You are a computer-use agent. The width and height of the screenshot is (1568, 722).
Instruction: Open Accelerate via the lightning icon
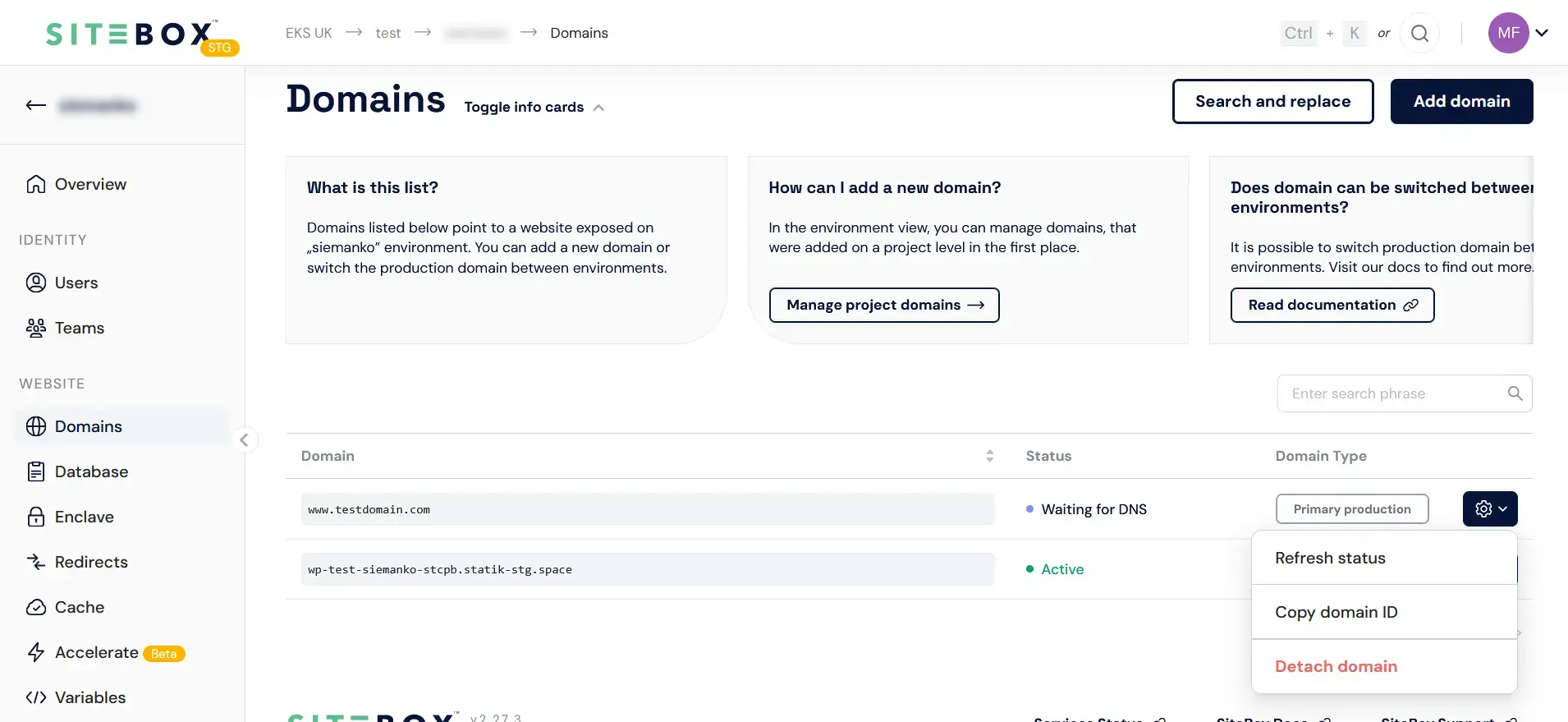(36, 652)
